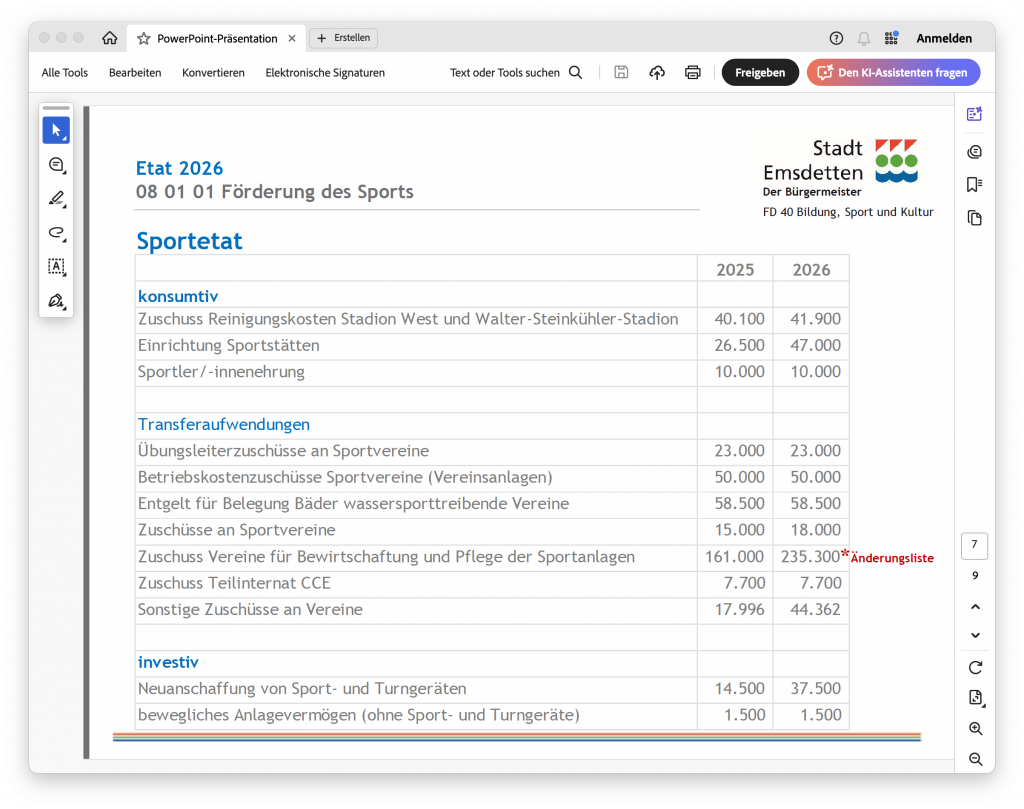Activate the text box tool
This screenshot has width=1024, height=809.
56,267
